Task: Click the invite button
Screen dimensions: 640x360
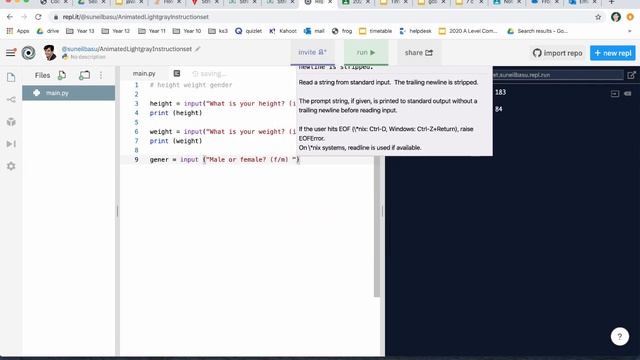Action: (x=312, y=52)
